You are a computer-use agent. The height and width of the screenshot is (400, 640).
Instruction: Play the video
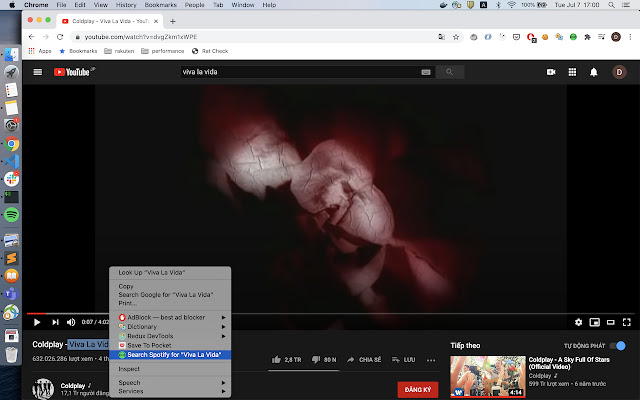[x=37, y=322]
